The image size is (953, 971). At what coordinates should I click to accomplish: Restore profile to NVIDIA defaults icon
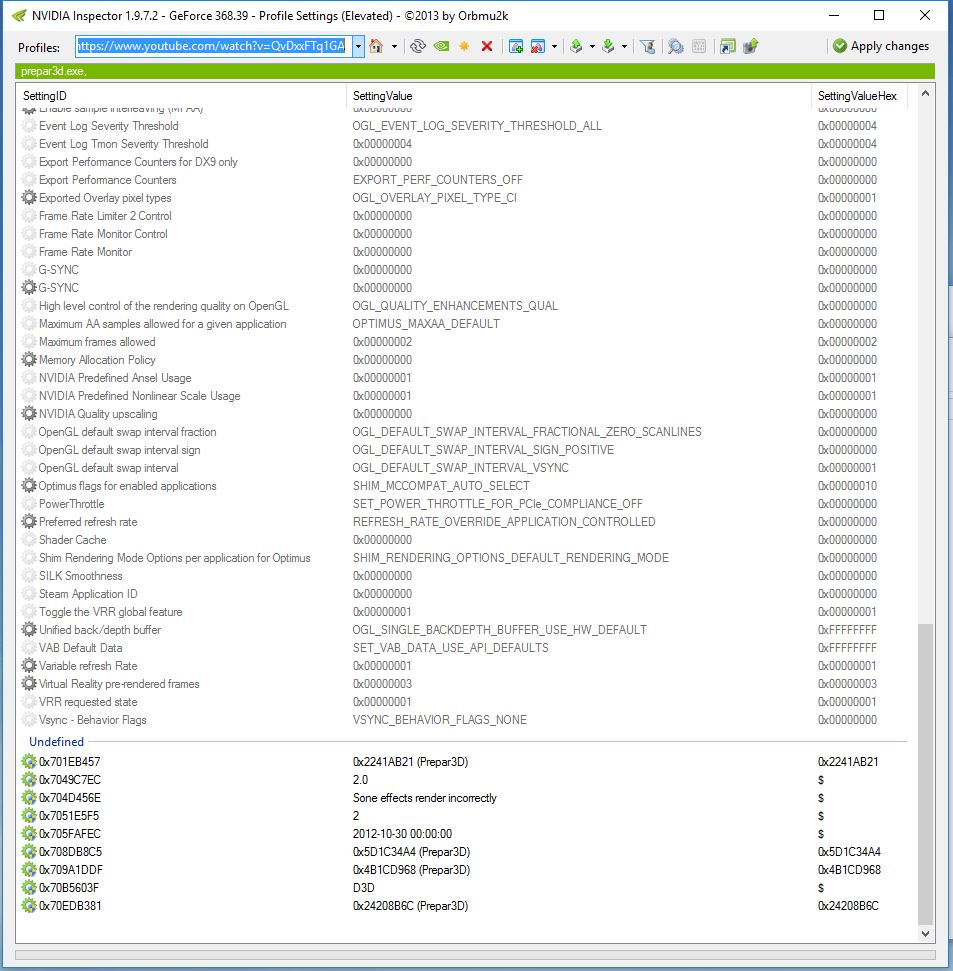tap(441, 46)
